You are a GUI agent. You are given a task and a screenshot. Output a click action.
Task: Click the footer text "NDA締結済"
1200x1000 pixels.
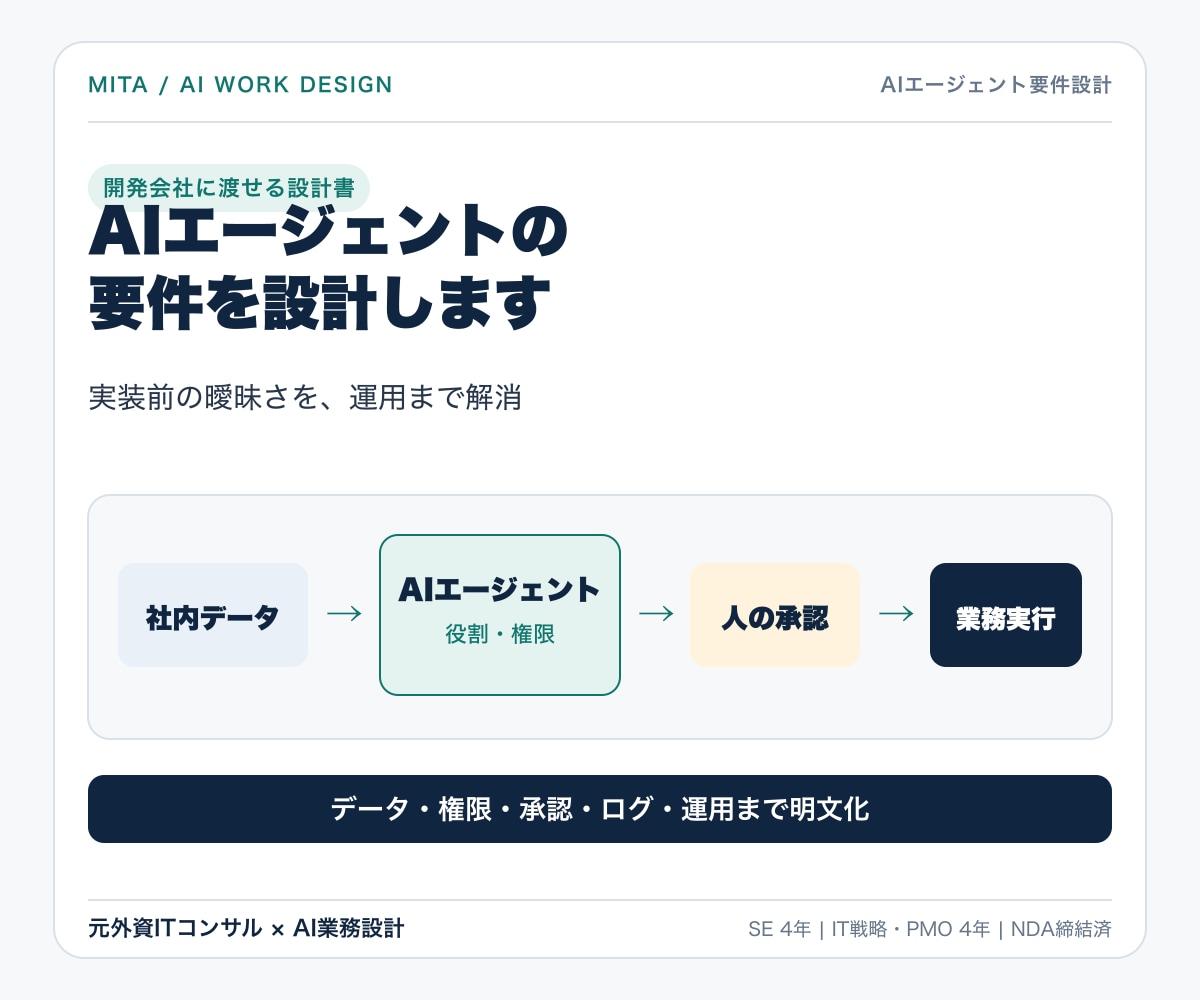(1061, 929)
